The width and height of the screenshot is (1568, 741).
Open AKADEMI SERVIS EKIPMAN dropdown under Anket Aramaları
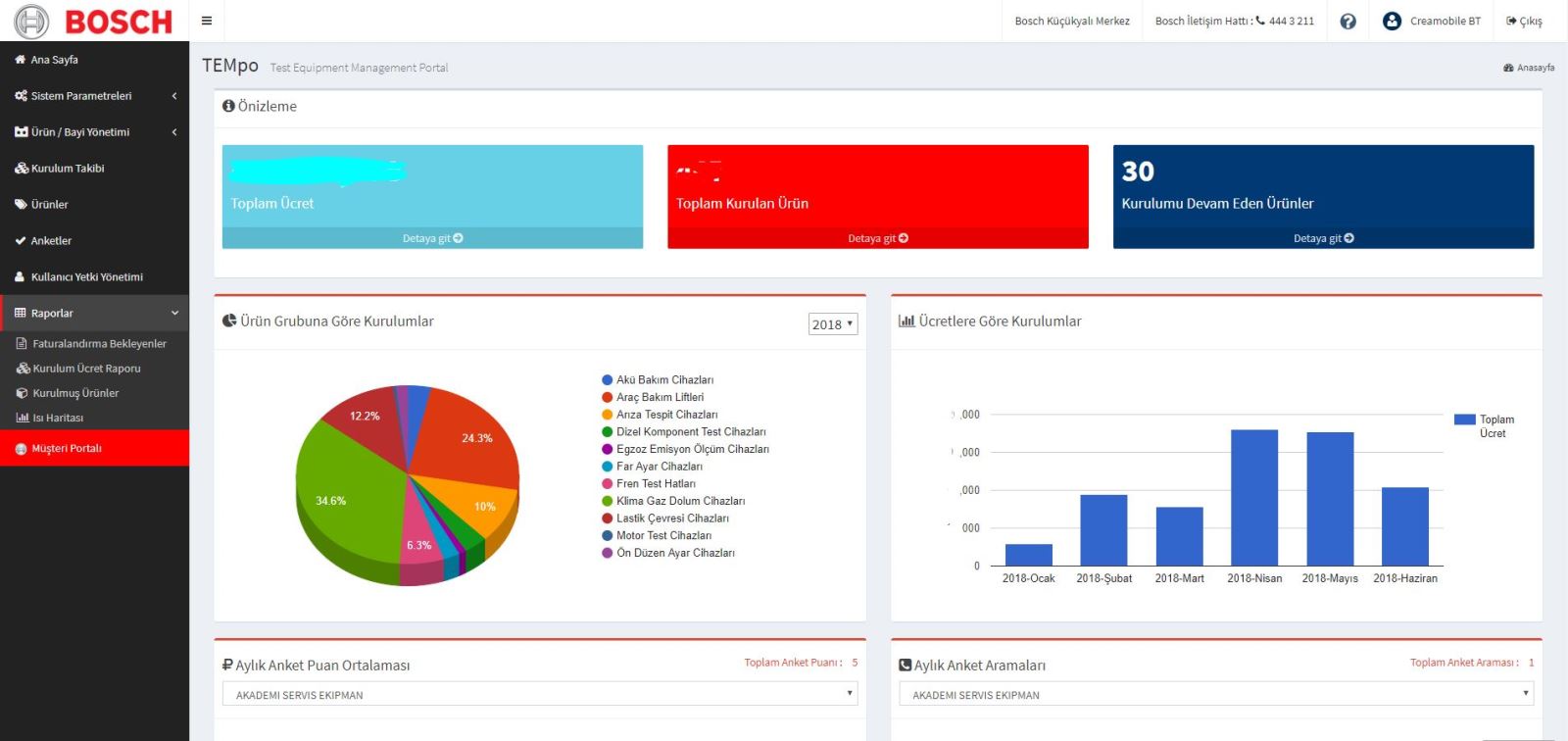point(1216,694)
